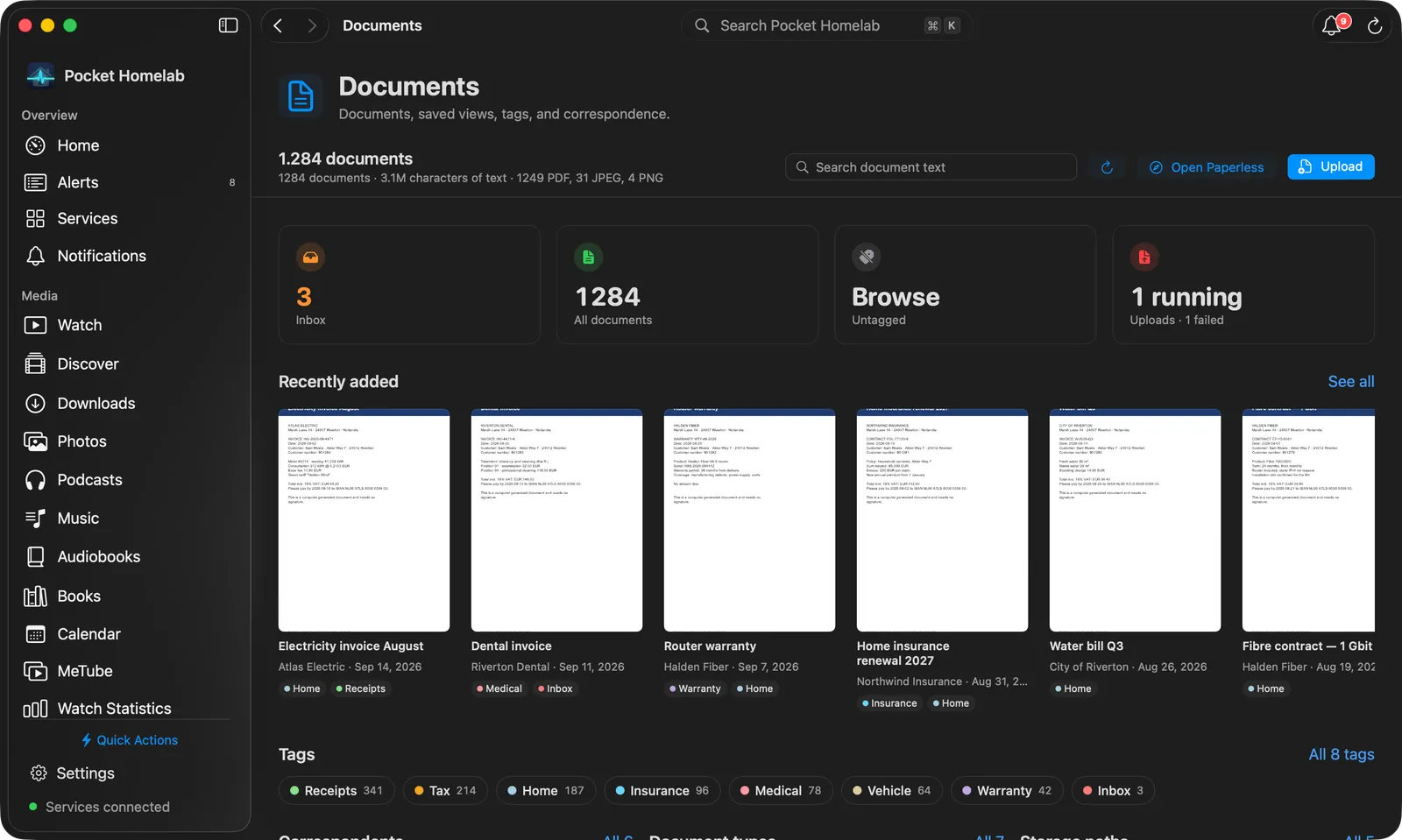Open the Inbox card showing 3
The width and height of the screenshot is (1402, 840).
[409, 285]
